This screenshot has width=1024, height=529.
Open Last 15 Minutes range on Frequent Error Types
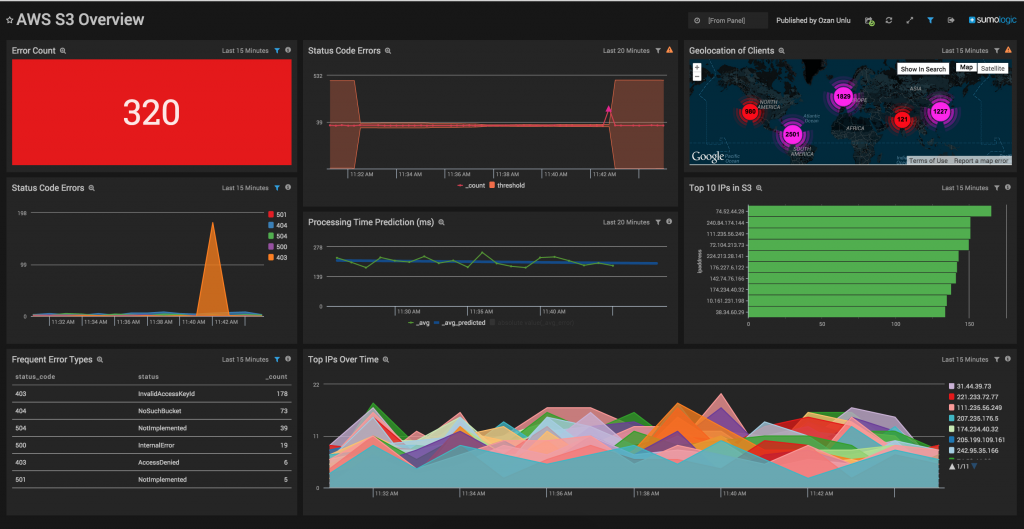(245, 359)
